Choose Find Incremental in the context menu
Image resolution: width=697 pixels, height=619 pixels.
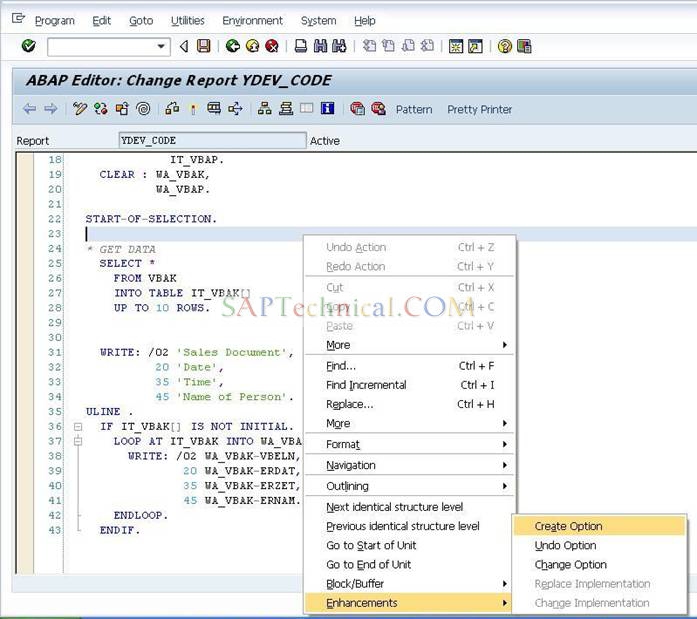pos(410,385)
